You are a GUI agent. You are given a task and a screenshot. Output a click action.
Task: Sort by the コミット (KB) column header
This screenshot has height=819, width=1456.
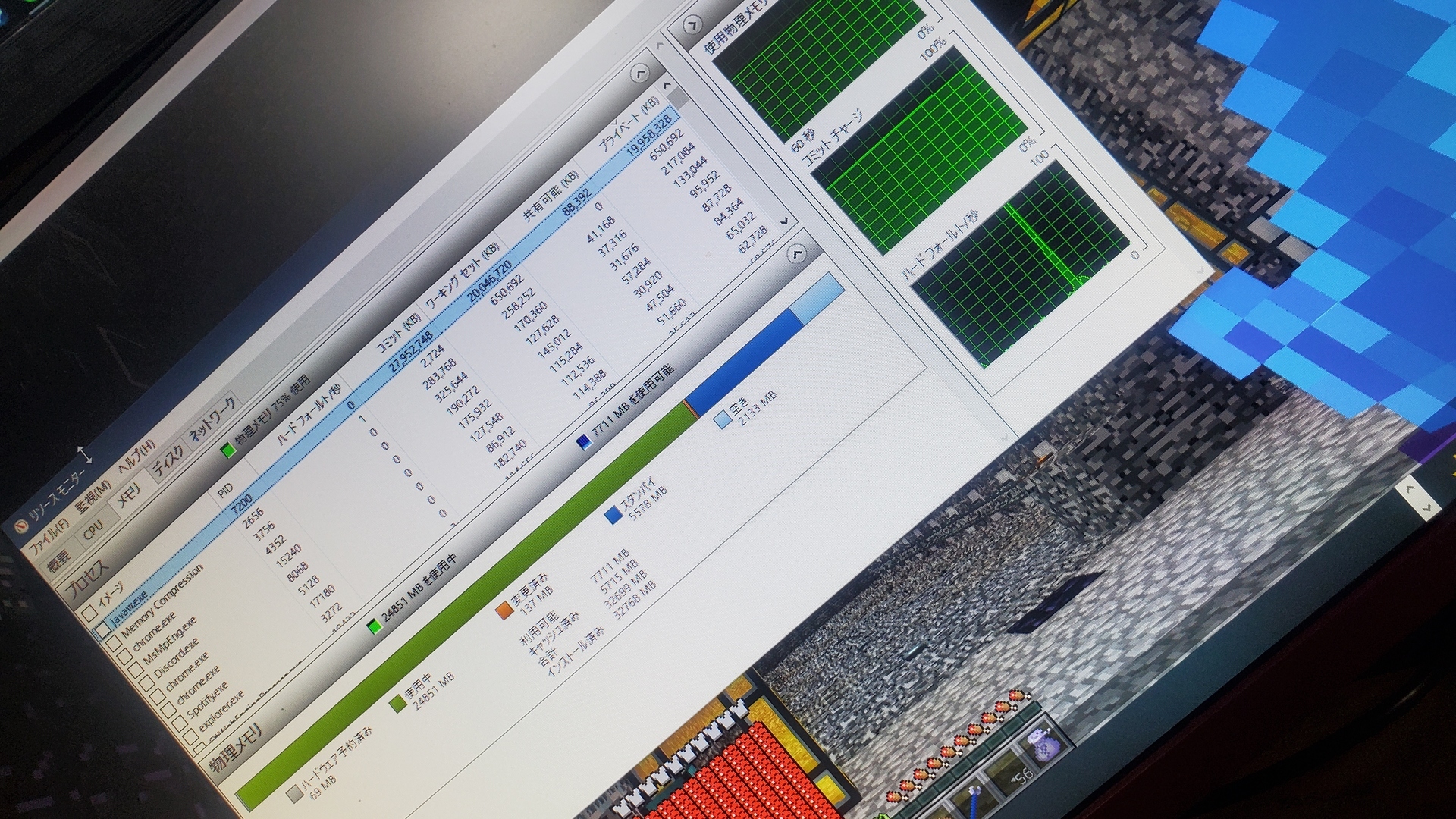[x=399, y=334]
